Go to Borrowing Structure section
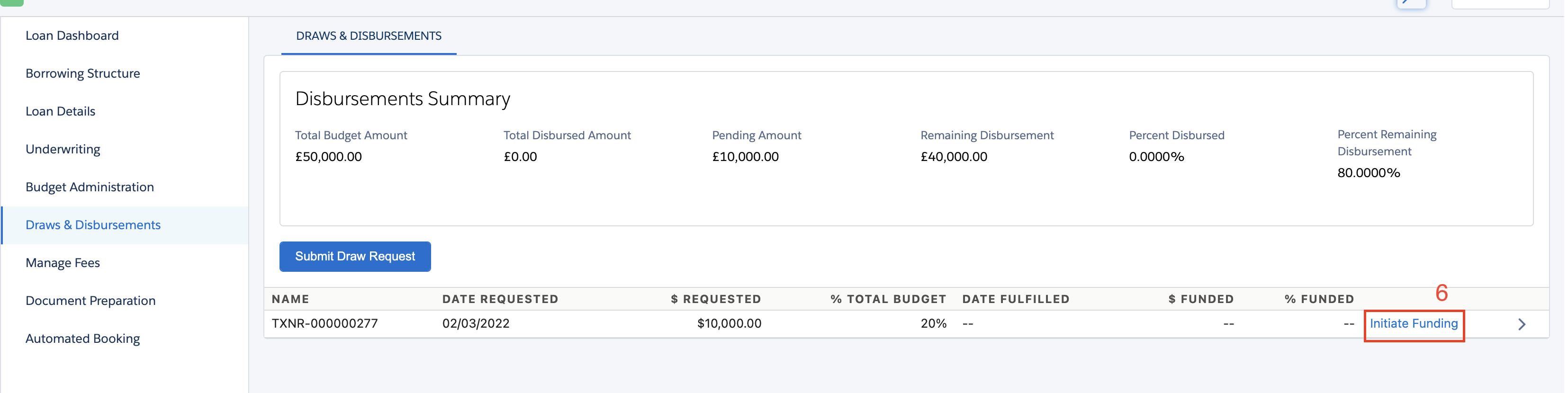 coord(83,73)
